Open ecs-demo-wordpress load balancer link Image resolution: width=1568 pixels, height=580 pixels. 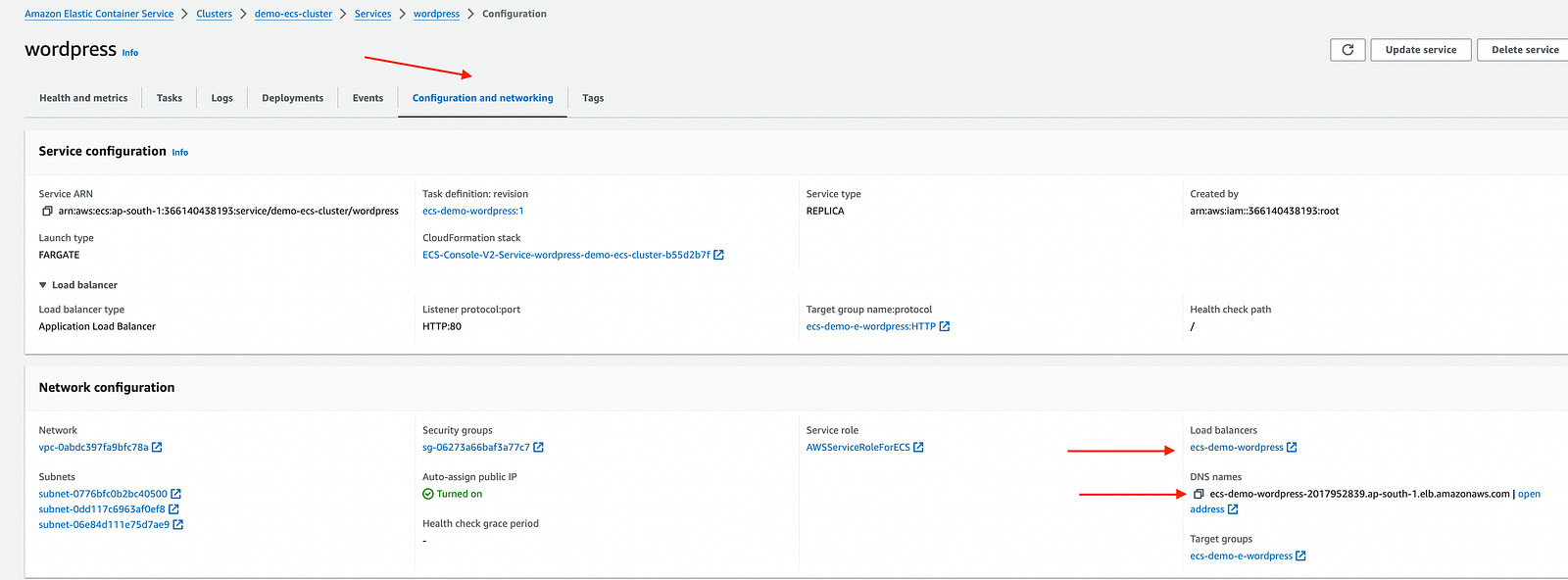1237,448
